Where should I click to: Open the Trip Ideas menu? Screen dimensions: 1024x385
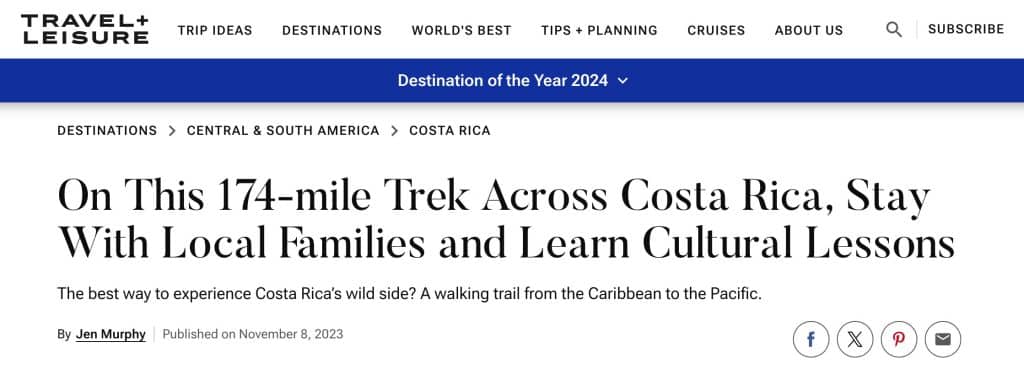click(x=215, y=30)
